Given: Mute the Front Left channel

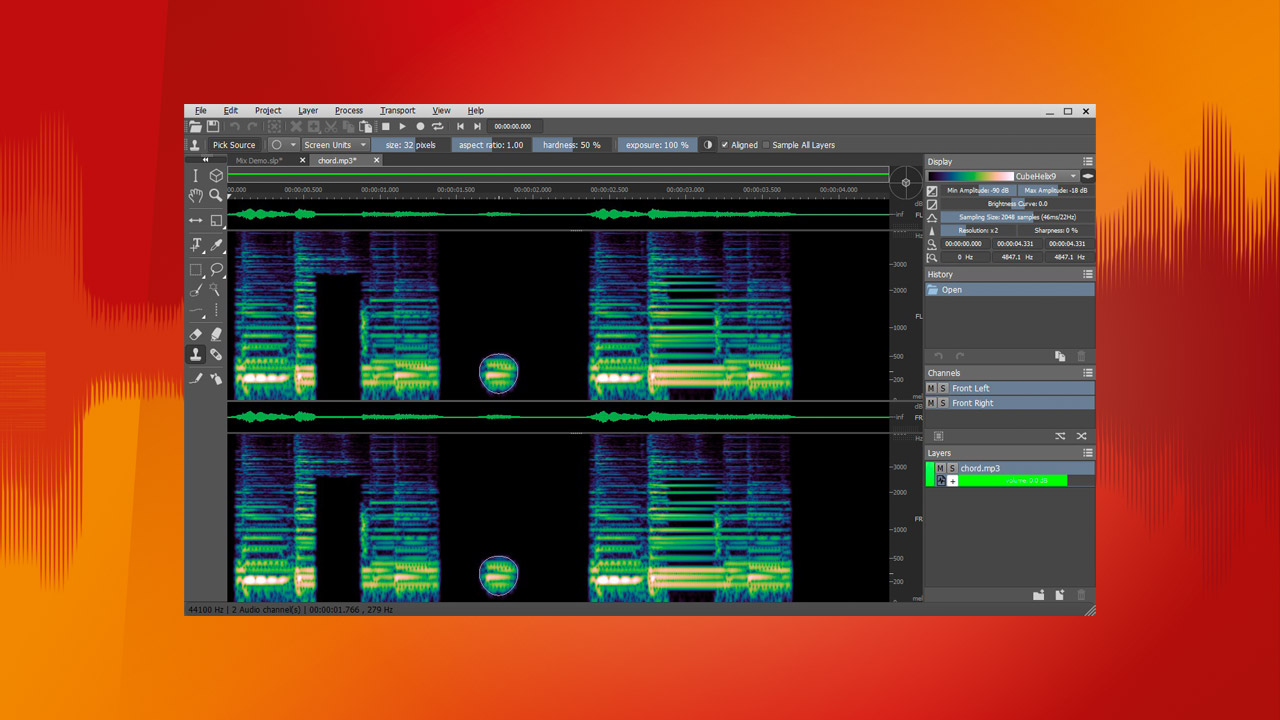Looking at the screenshot, I should point(930,388).
